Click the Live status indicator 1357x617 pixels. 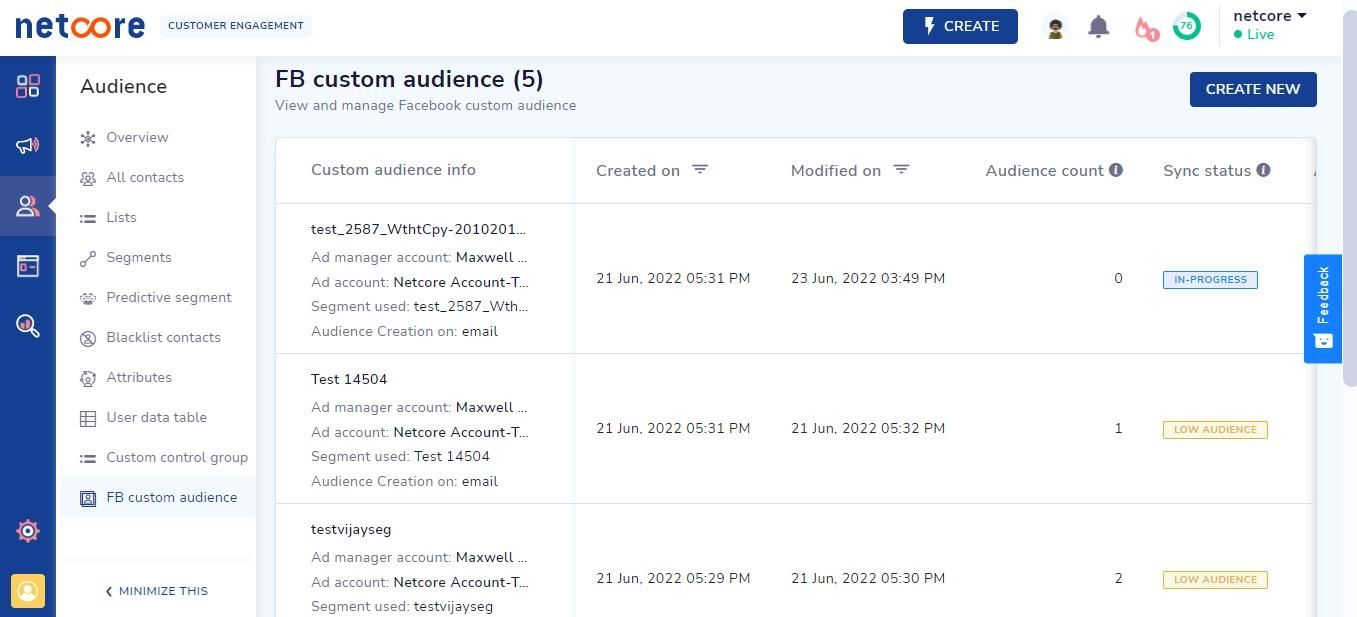tap(1254, 34)
